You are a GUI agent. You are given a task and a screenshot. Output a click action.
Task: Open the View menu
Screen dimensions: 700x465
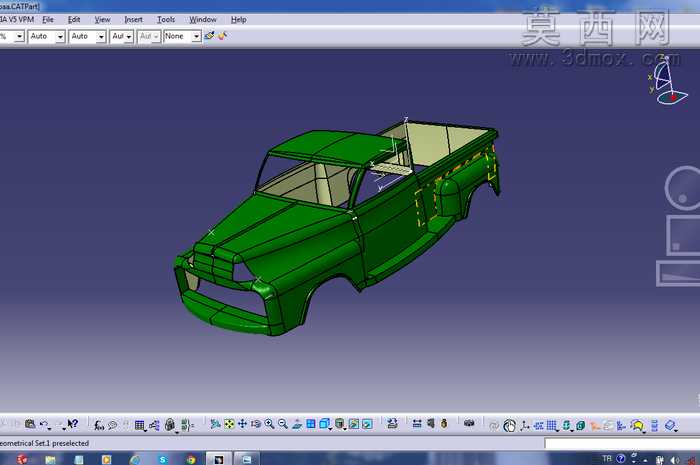(x=102, y=20)
